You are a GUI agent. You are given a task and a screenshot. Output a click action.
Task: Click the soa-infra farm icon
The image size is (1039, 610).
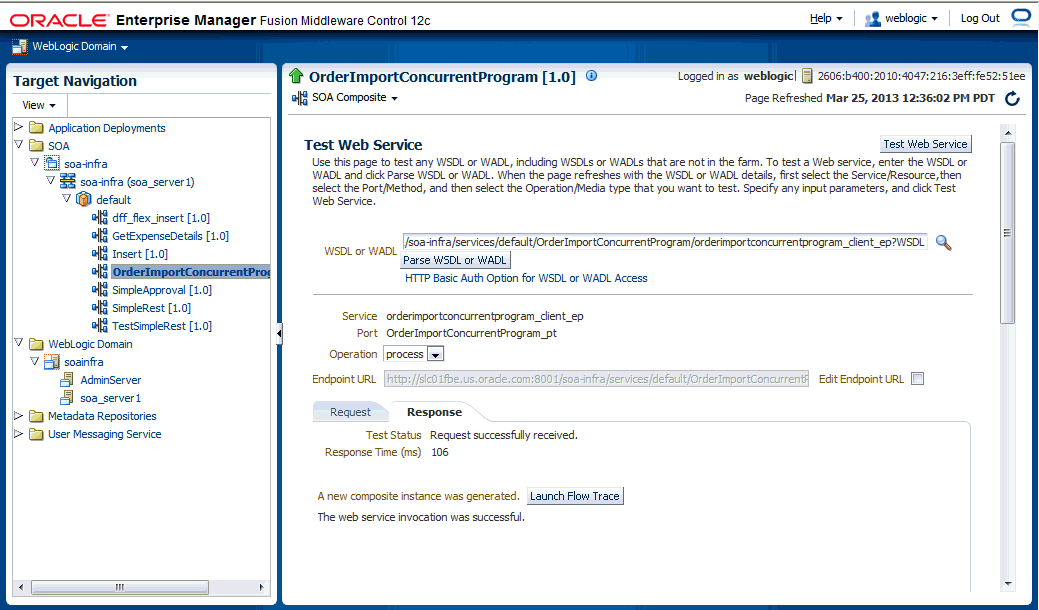click(x=52, y=164)
